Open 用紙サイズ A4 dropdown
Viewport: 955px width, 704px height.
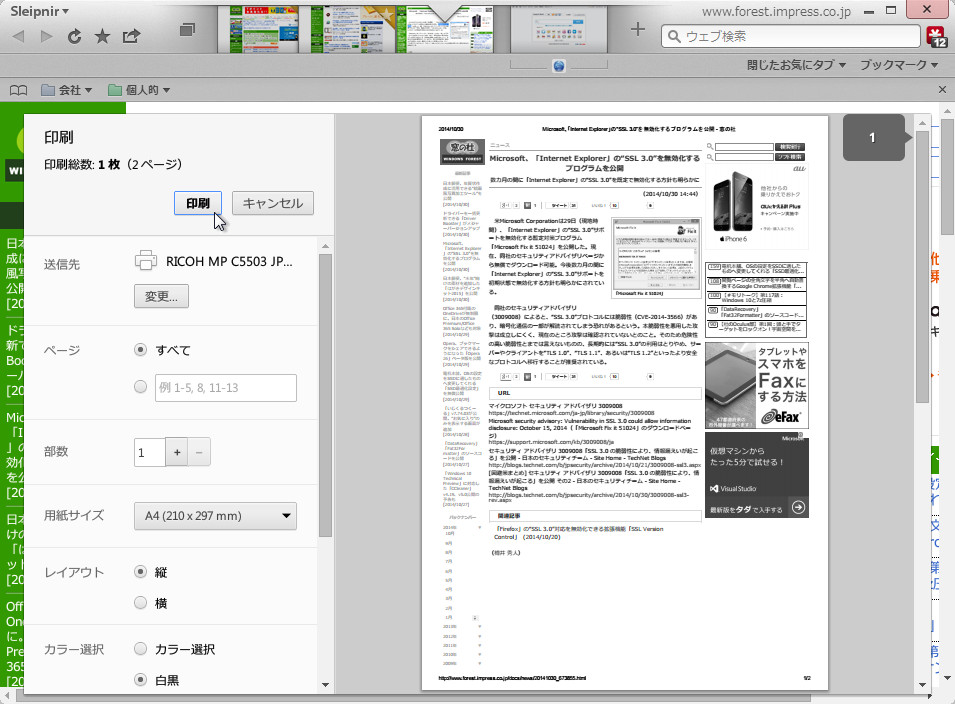tap(215, 516)
